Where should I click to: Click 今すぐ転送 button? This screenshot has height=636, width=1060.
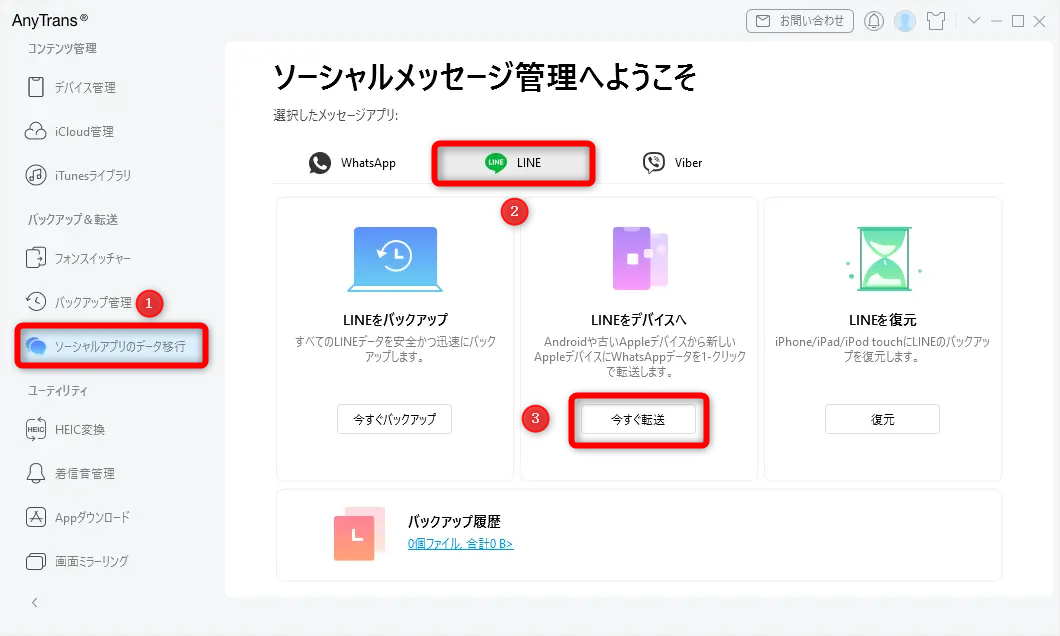[x=638, y=419]
